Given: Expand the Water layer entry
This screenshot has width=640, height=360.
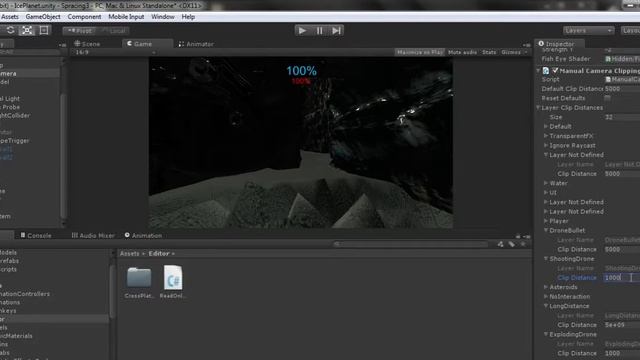Looking at the screenshot, I should (x=546, y=183).
